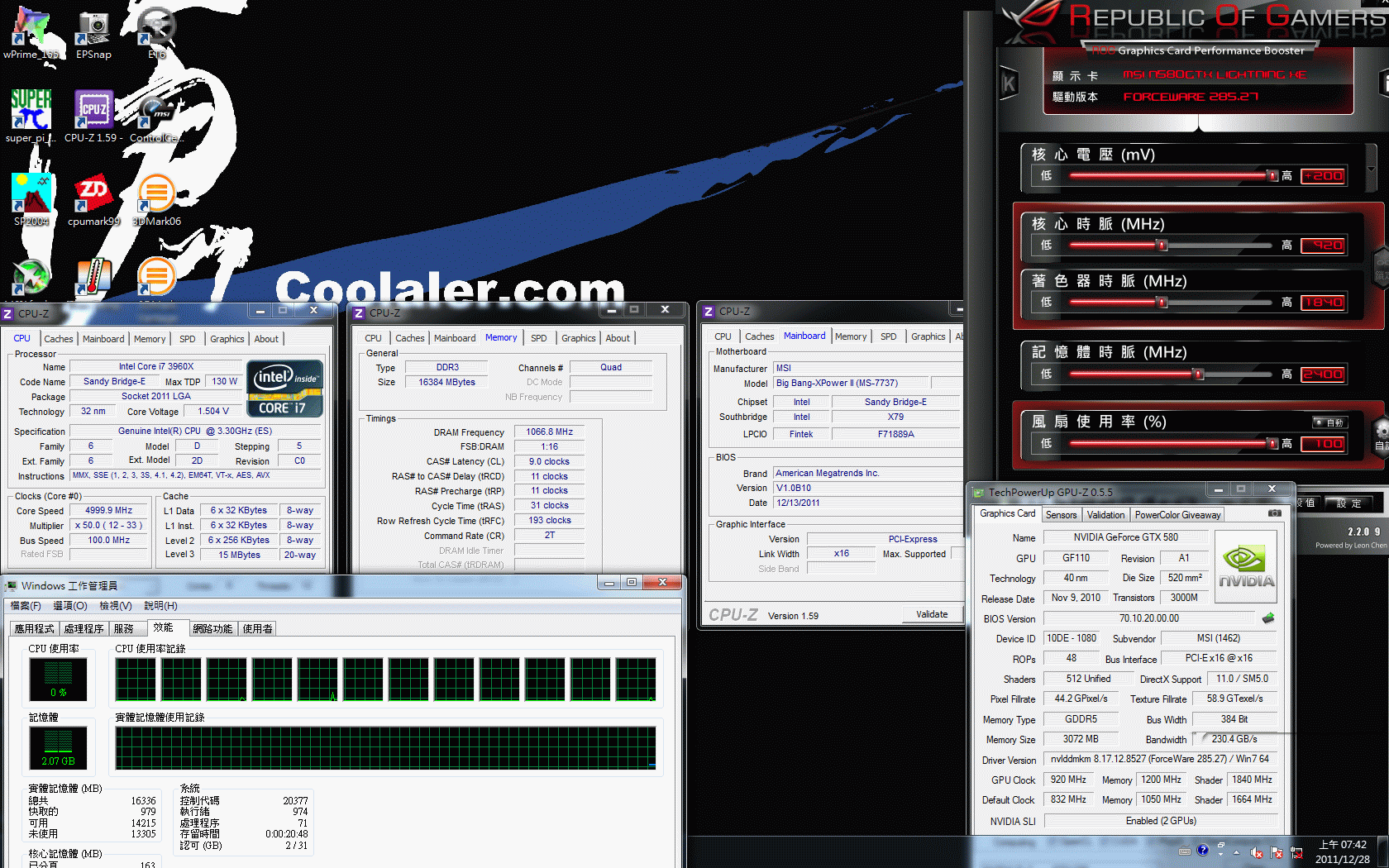The height and width of the screenshot is (868, 1389).
Task: Open Graphics tab in the Mainboard CPU-Z window
Action: click(x=928, y=336)
